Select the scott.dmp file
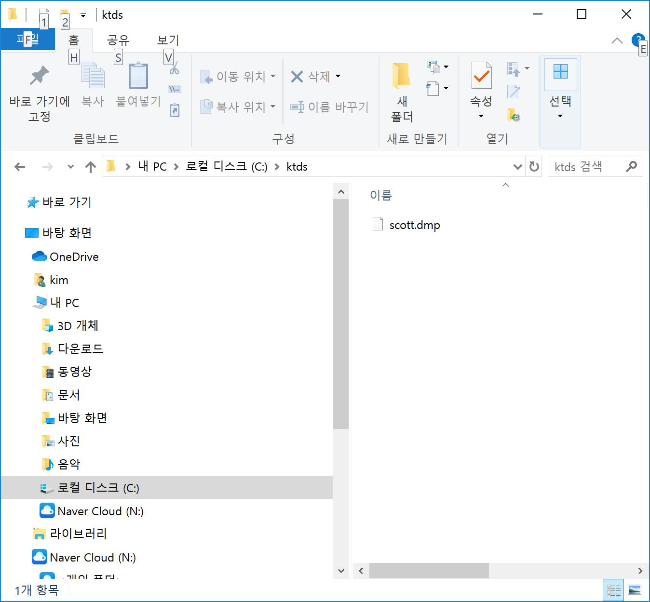Viewport: 650px width, 602px height. point(415,225)
